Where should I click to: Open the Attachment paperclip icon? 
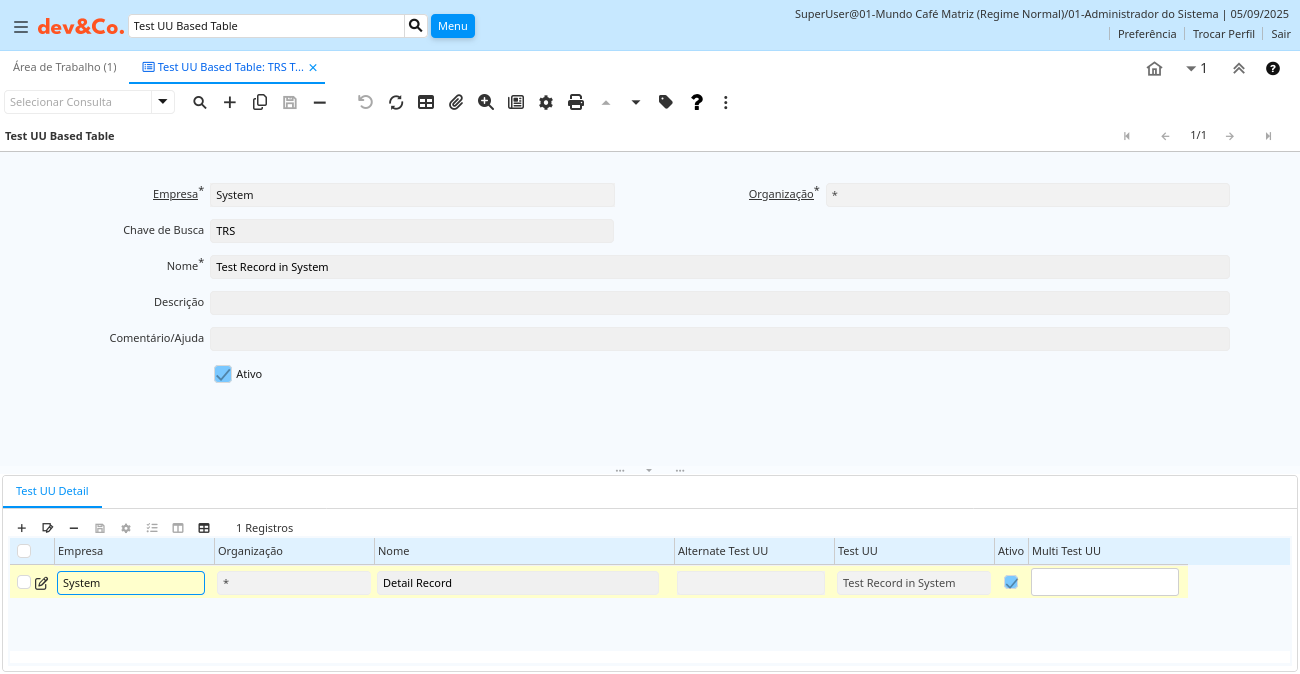[456, 102]
